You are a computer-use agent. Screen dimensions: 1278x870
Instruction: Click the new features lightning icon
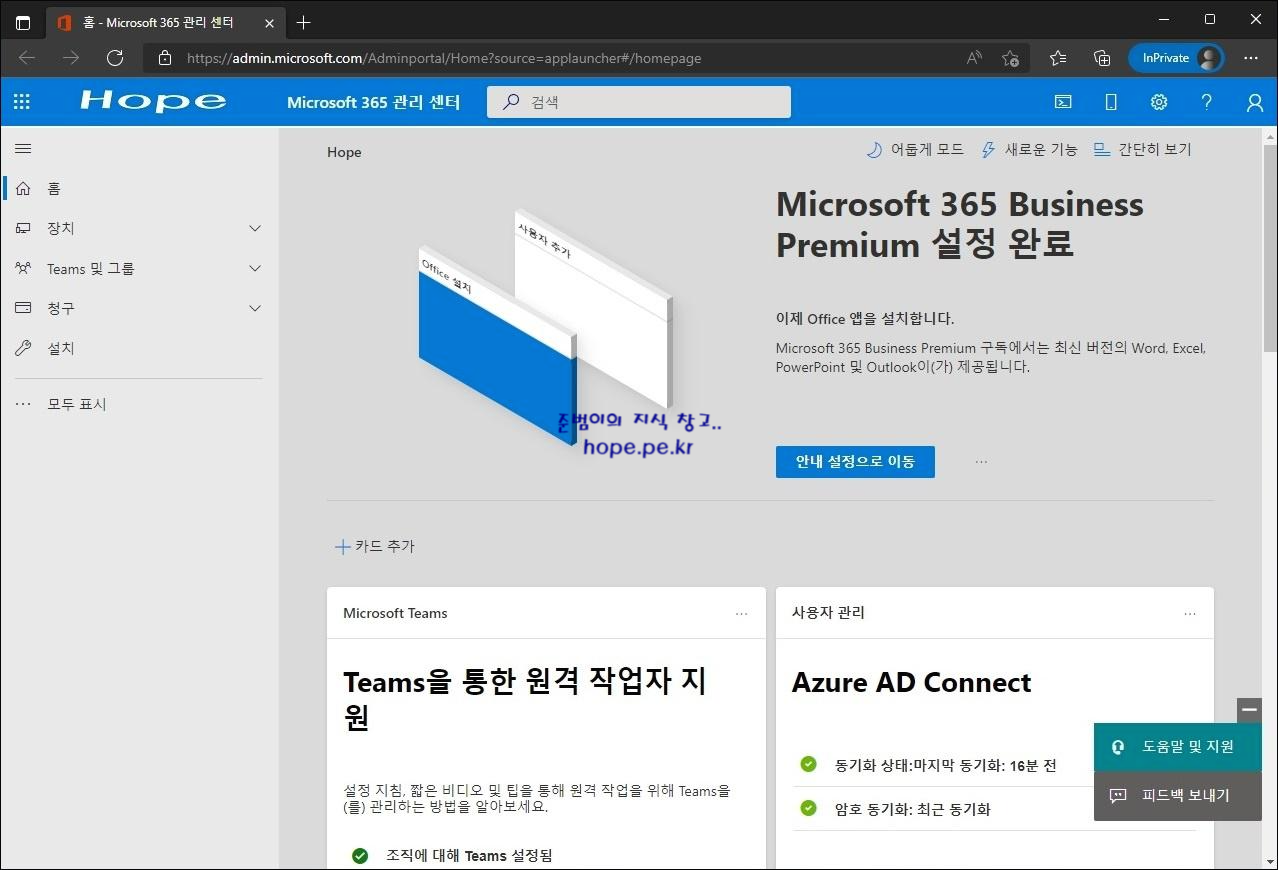point(988,149)
